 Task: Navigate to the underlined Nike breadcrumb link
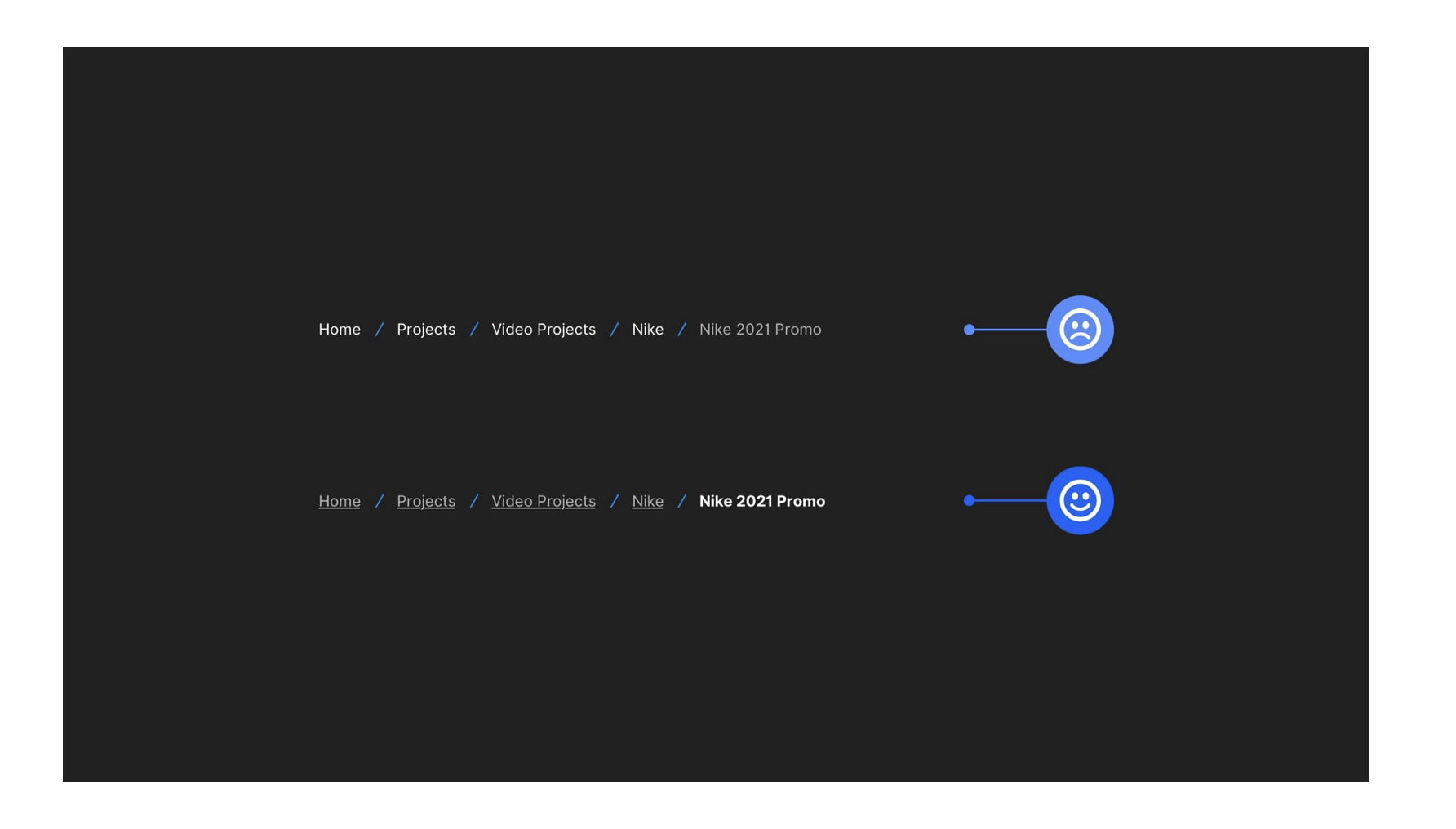click(647, 501)
